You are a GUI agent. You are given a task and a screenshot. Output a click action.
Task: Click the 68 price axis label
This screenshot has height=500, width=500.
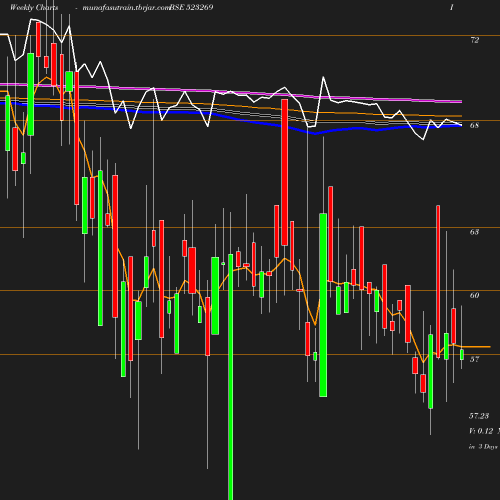click(474, 125)
